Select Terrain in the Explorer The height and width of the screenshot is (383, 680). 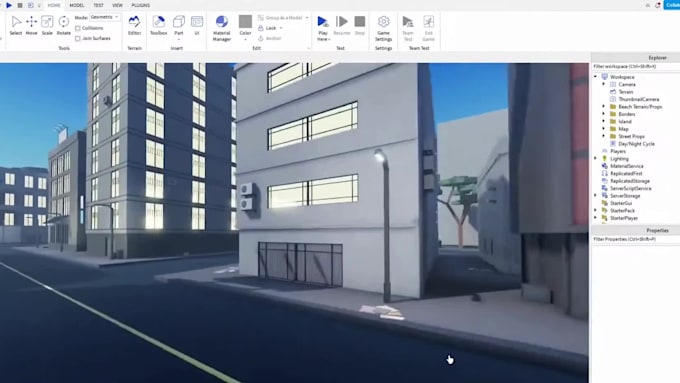point(625,92)
